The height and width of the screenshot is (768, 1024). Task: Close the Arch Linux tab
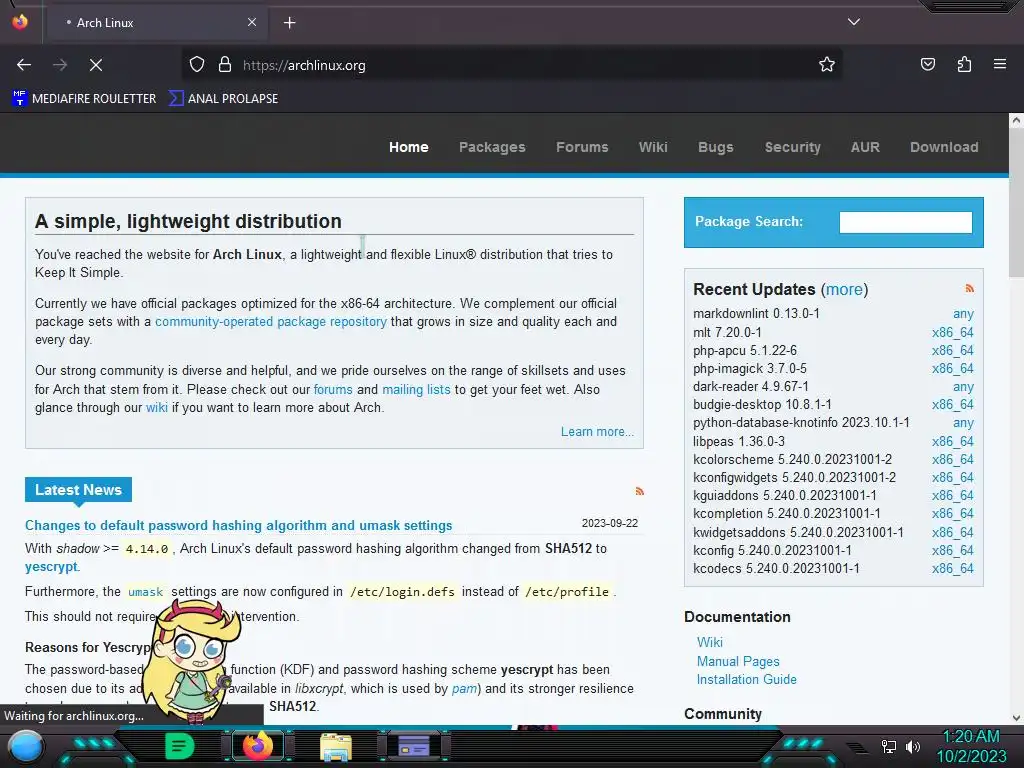[251, 22]
